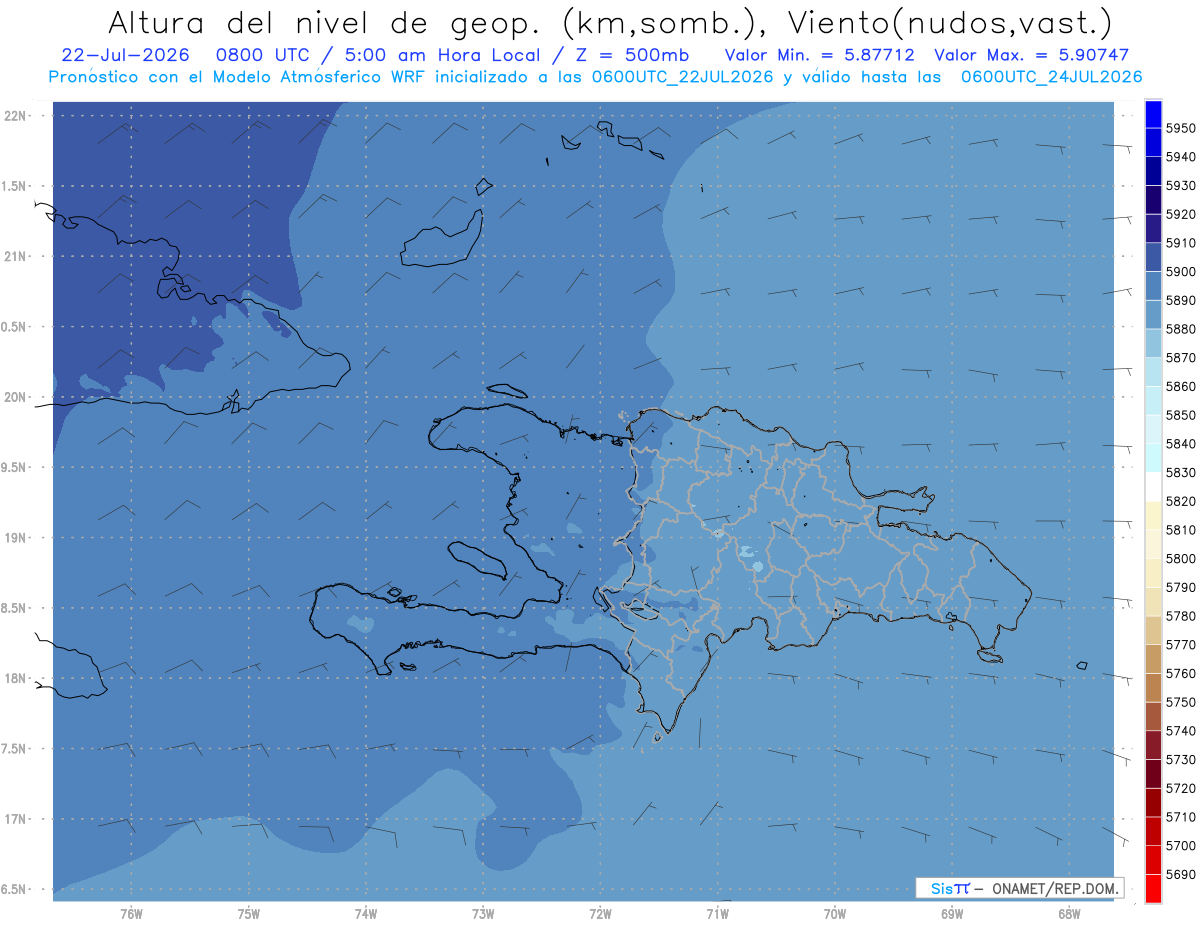Image resolution: width=1200 pixels, height=927 pixels.
Task: Click the 5950 color scale label
Action: 1181,128
